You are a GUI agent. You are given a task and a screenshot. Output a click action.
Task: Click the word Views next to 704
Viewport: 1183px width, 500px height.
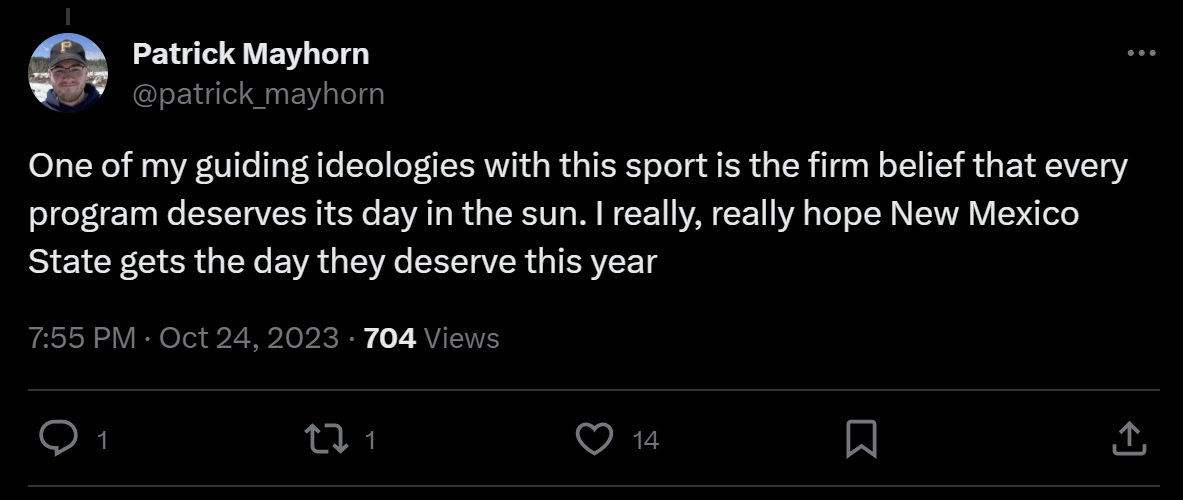coord(462,338)
